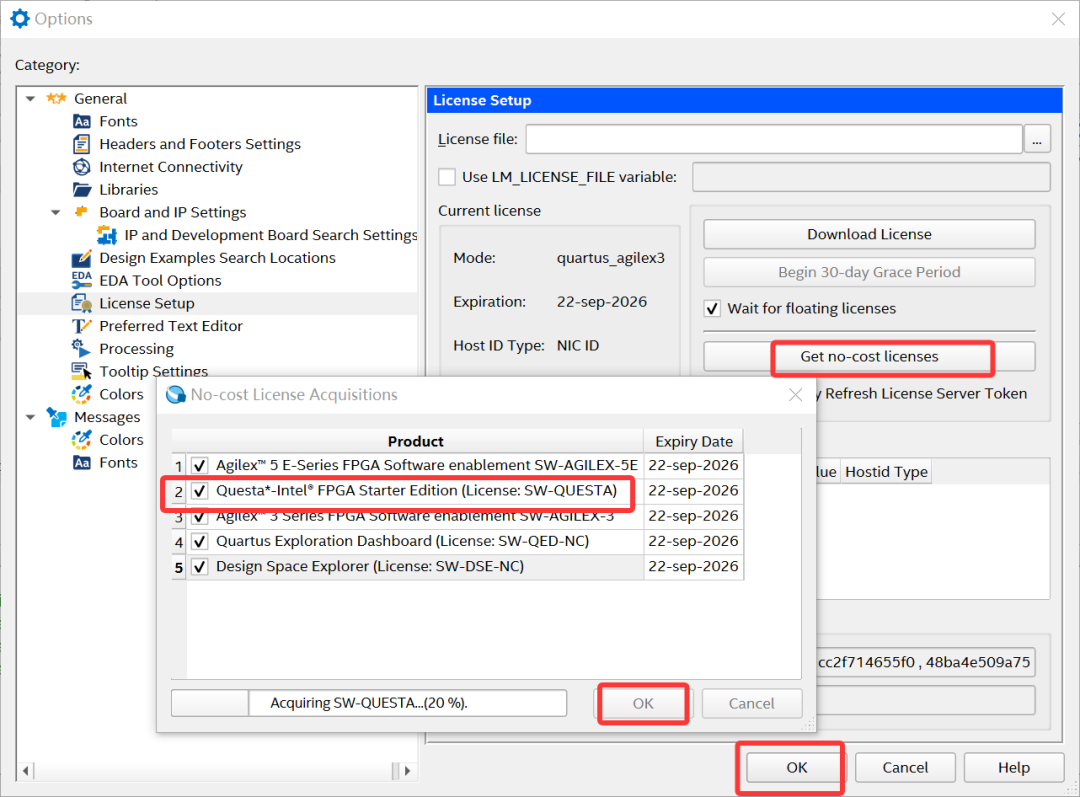Viewport: 1080px width, 797px height.
Task: Click the Product column header
Action: (x=415, y=442)
